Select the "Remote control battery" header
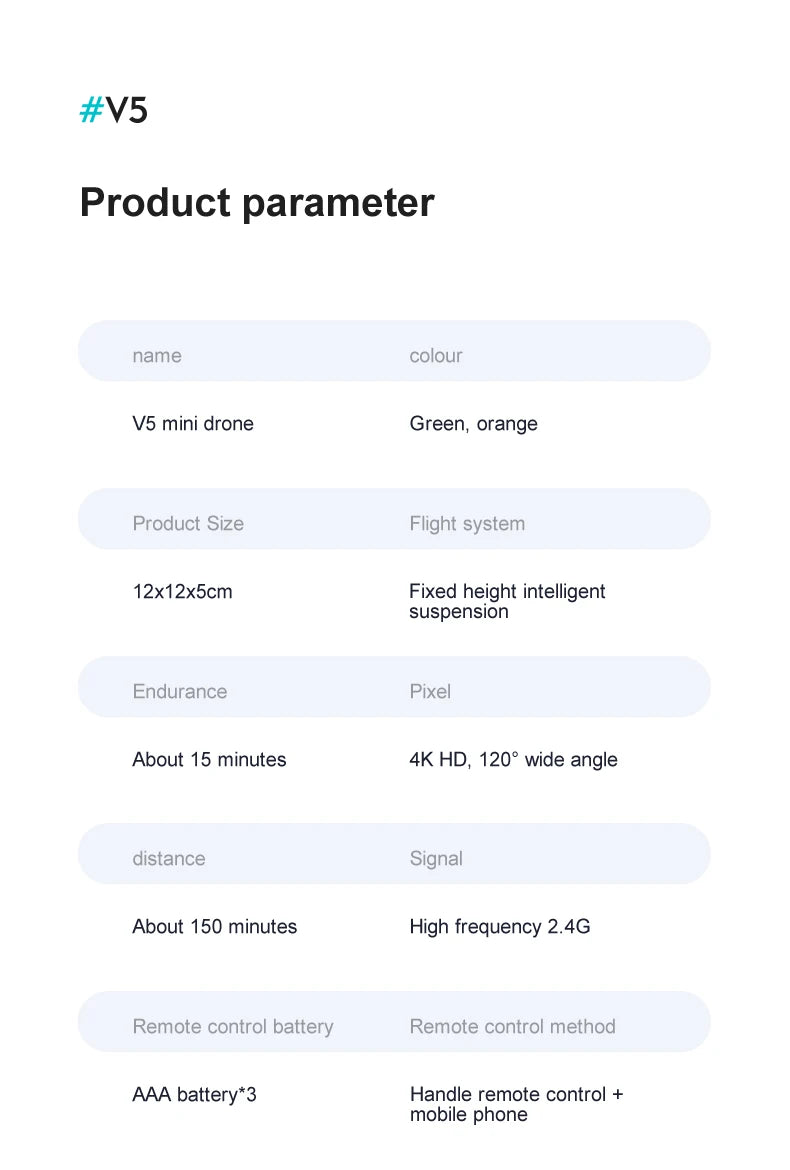 click(233, 1027)
